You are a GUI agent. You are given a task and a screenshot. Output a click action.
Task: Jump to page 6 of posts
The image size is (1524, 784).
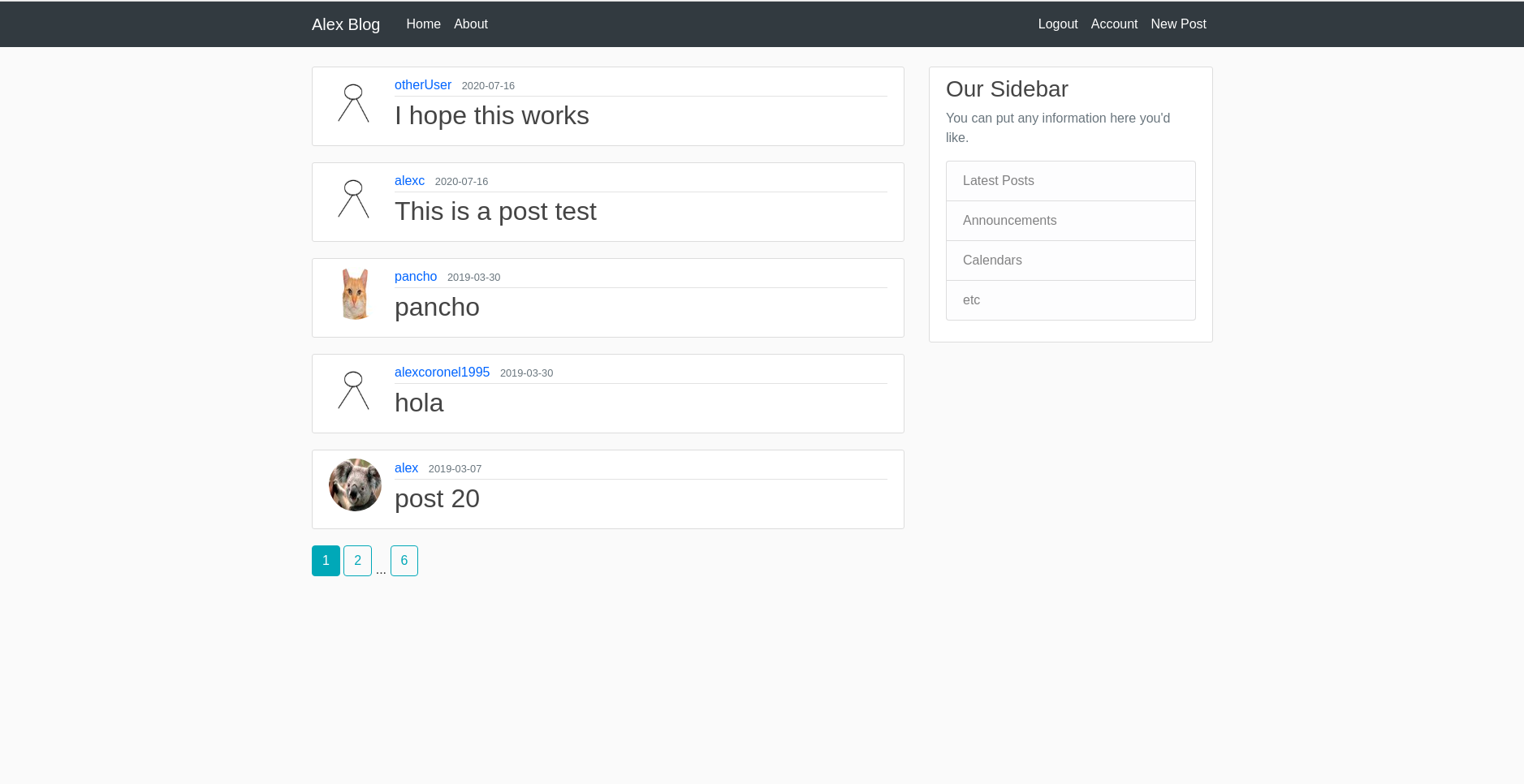point(404,561)
